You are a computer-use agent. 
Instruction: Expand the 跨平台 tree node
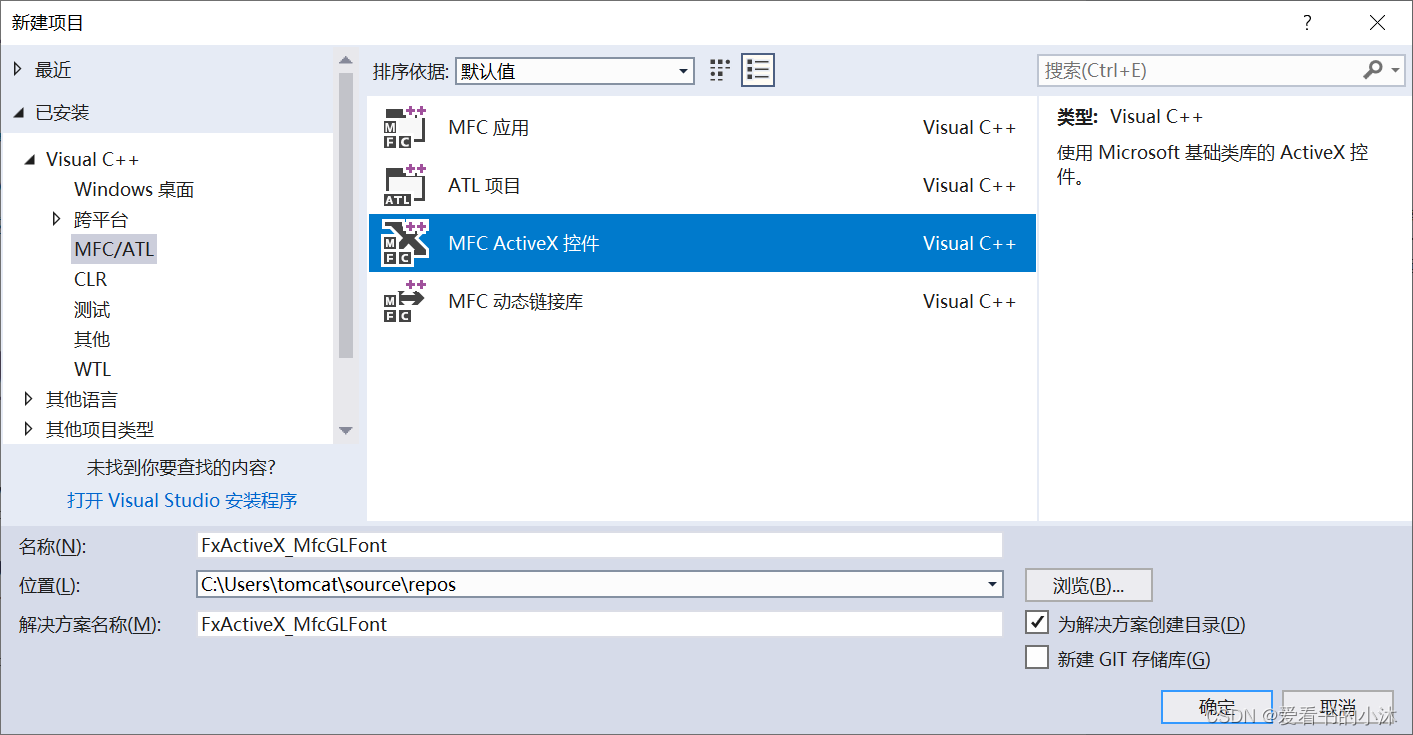[57, 218]
